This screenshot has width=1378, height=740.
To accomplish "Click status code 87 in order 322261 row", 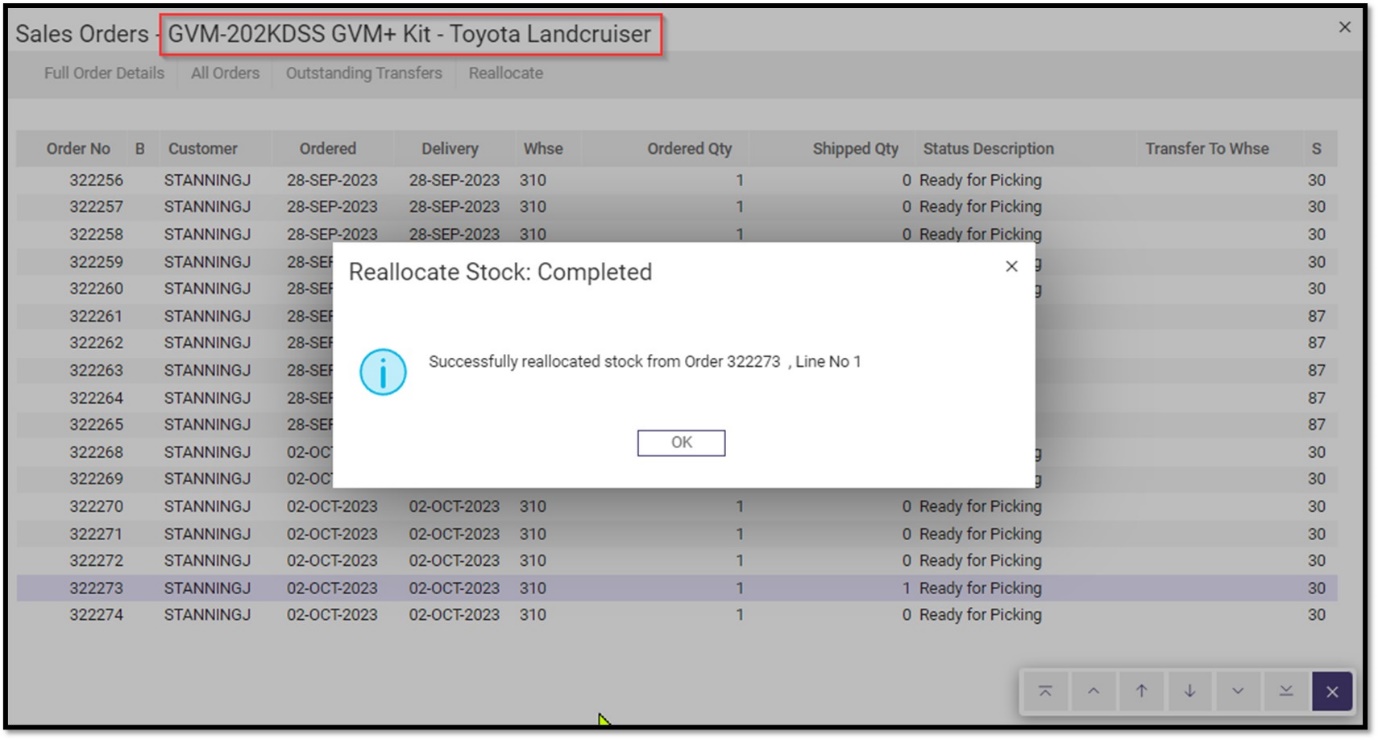I will [x=1316, y=316].
